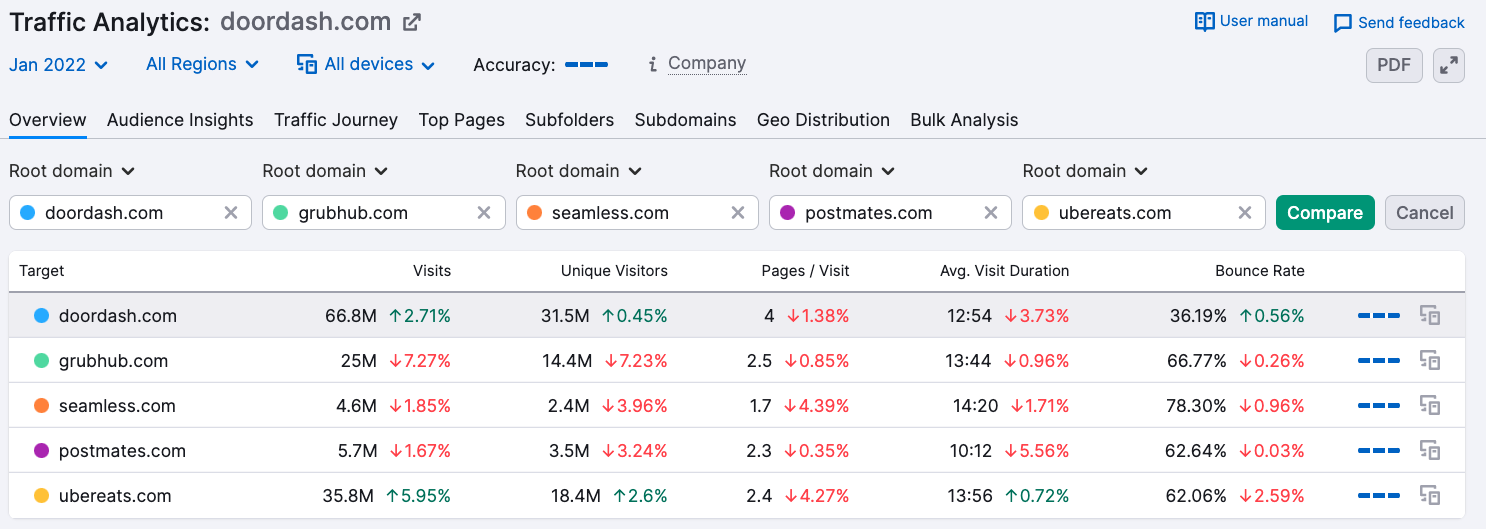Switch to the Geo Distribution tab
This screenshot has height=529, width=1486.
[823, 120]
